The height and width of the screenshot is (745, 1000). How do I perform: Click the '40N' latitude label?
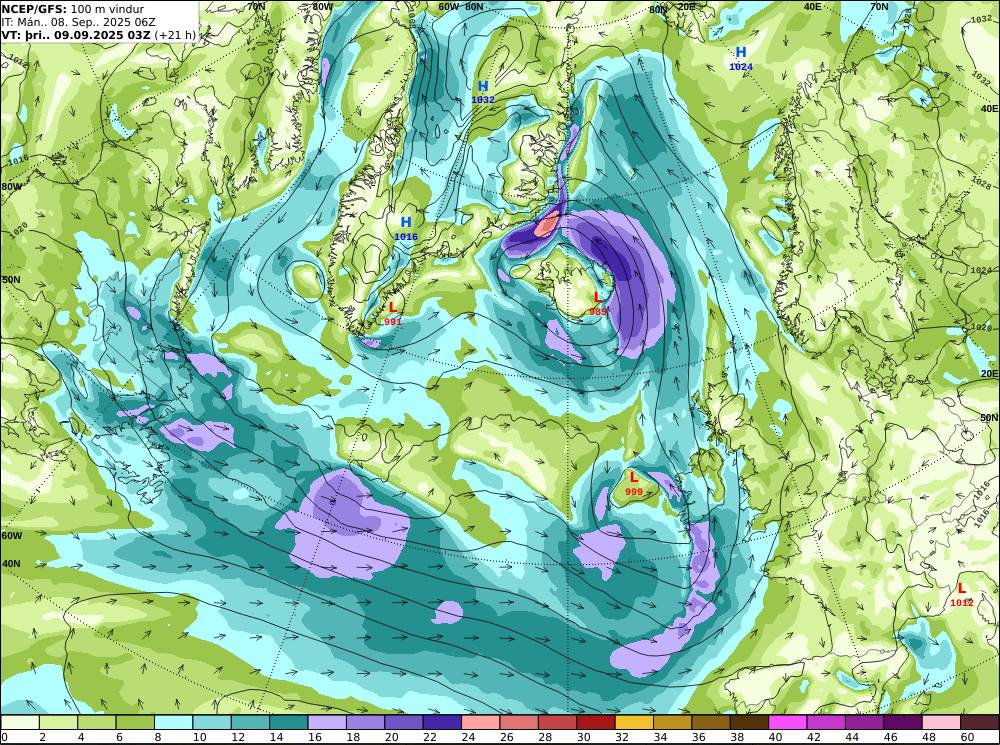pos(11,564)
